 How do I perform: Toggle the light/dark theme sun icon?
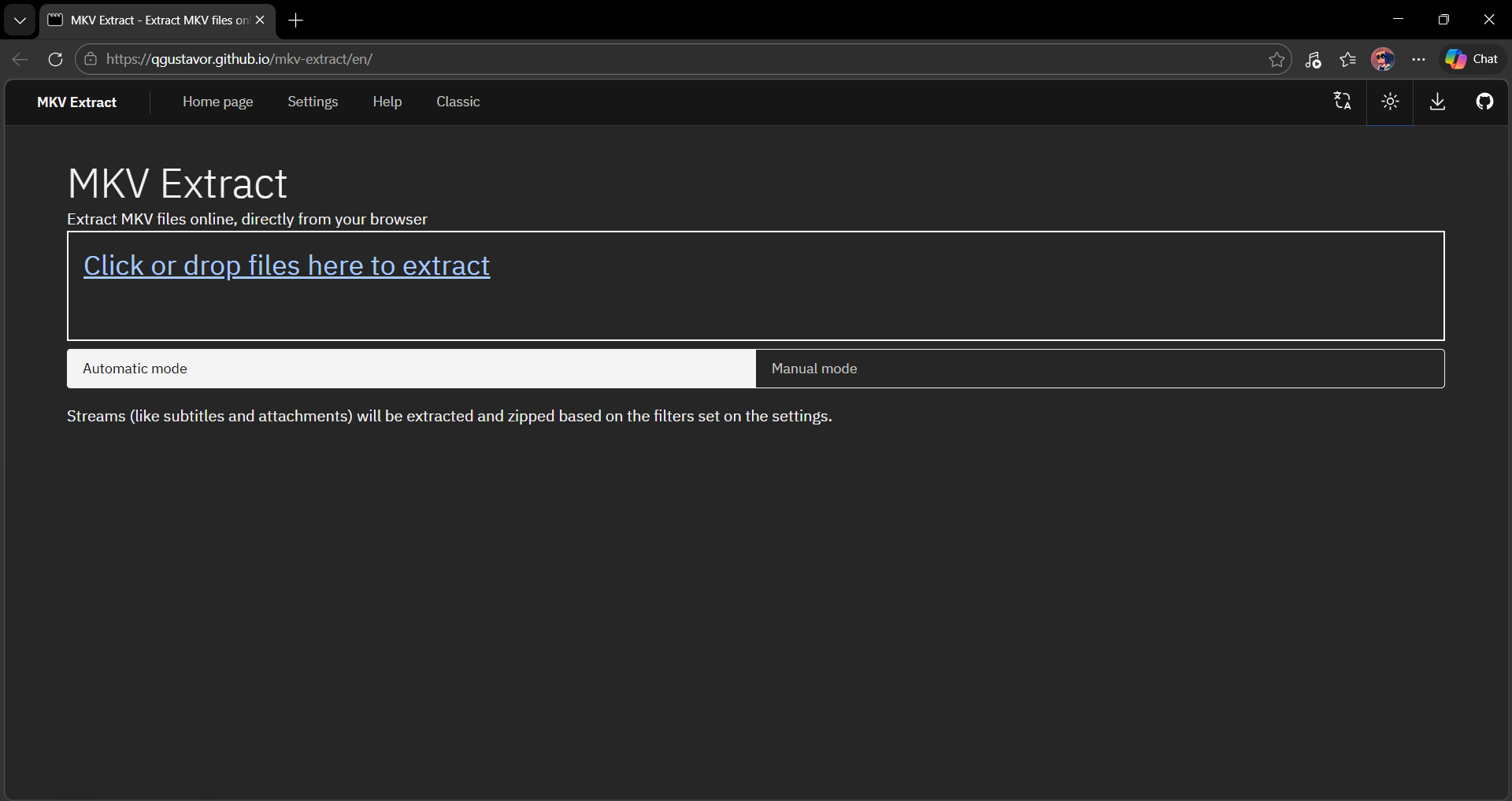(x=1390, y=102)
